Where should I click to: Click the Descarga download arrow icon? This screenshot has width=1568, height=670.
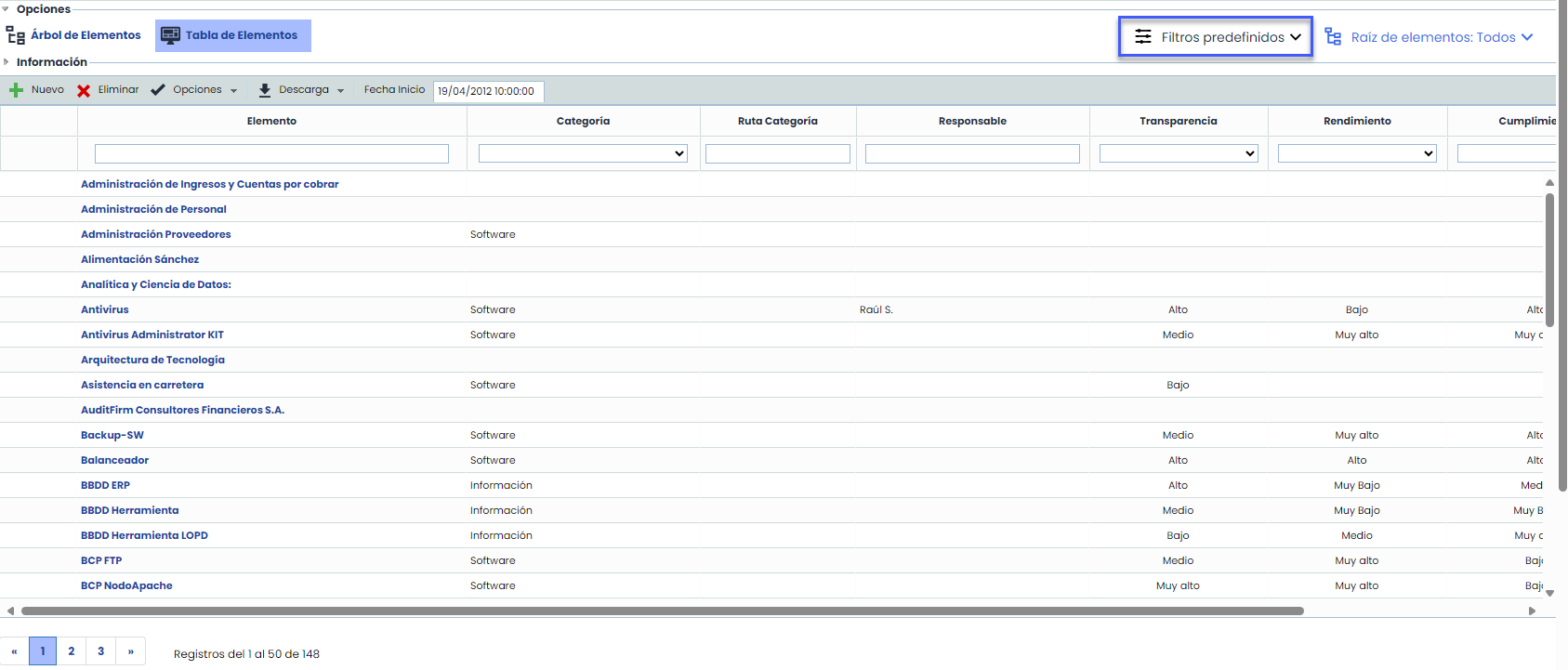pos(265,90)
